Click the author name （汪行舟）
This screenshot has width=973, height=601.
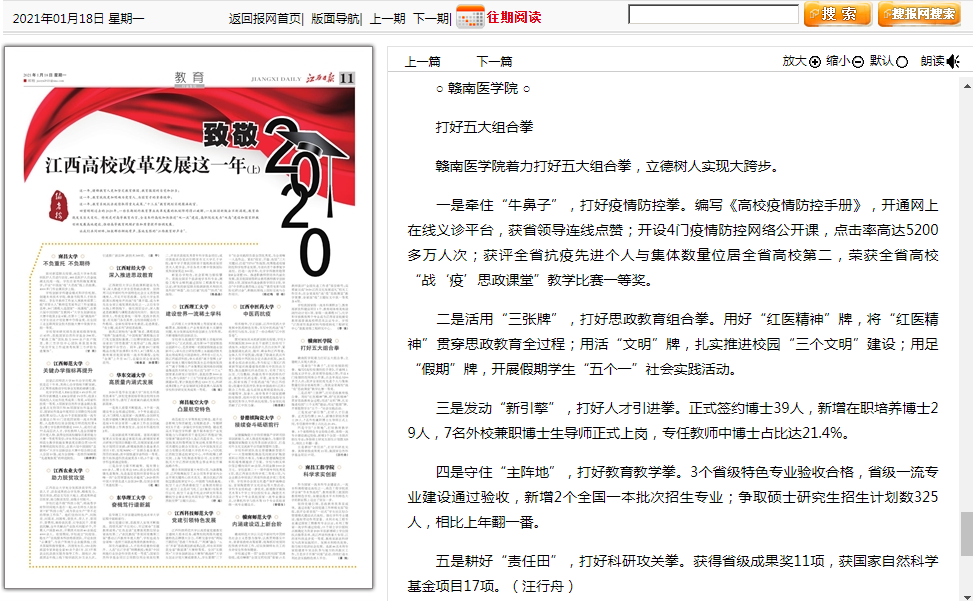tap(542, 586)
